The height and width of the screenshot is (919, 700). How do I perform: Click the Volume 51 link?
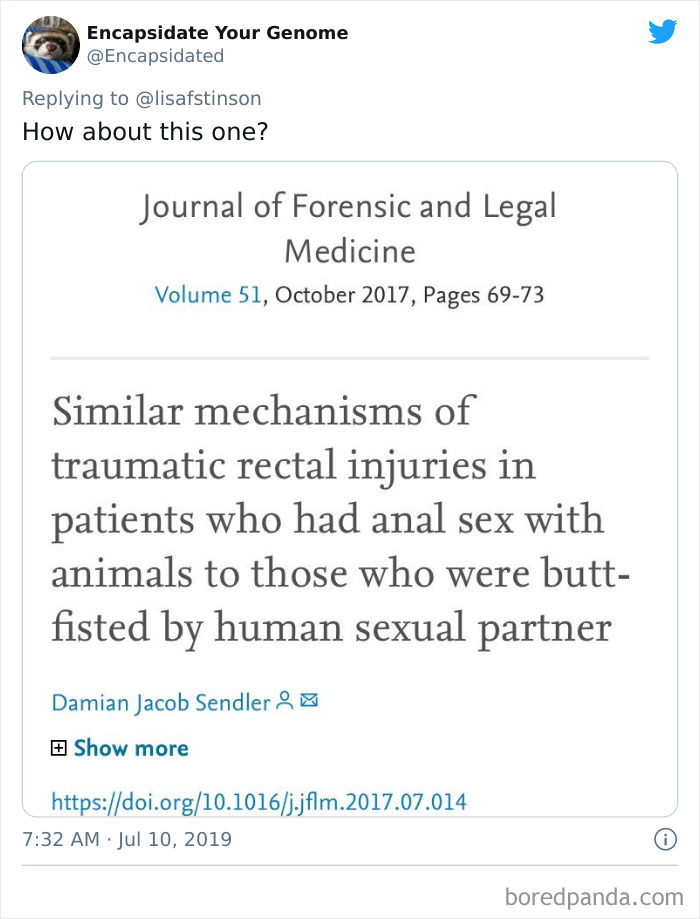[193, 295]
